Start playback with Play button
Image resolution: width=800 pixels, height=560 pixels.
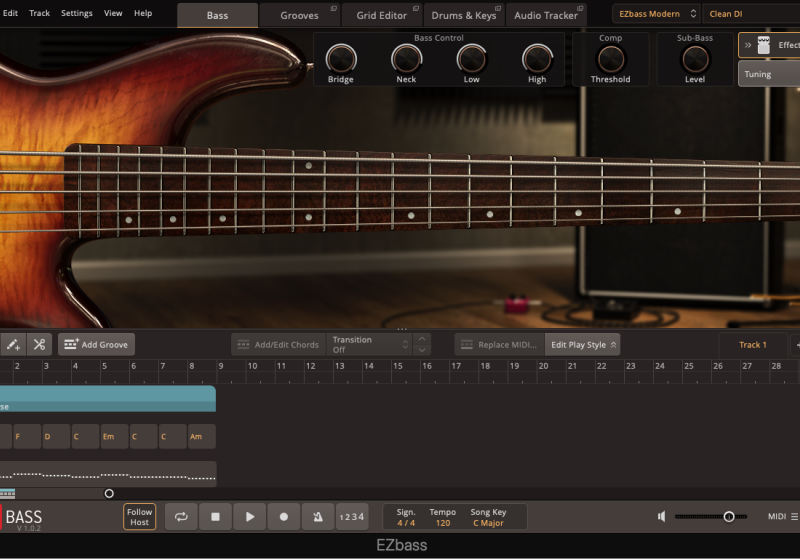point(249,517)
